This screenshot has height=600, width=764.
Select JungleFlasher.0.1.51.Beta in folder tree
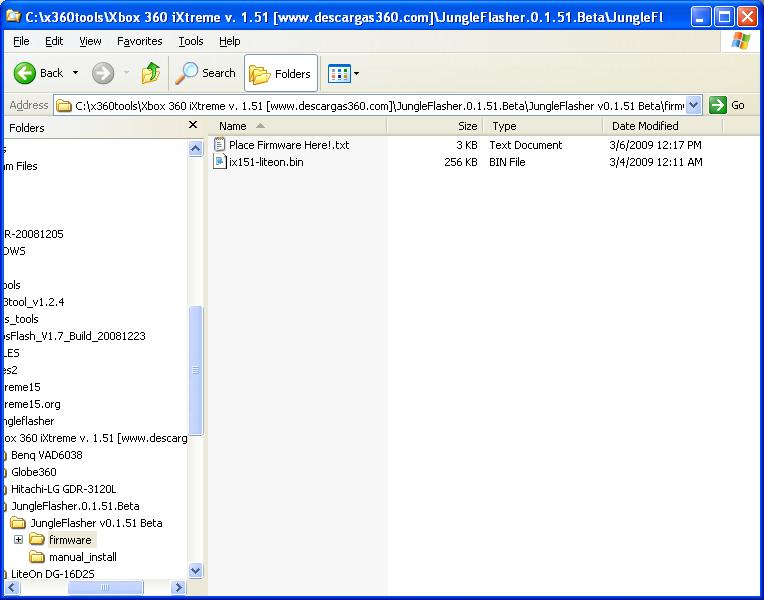pyautogui.click(x=75, y=506)
